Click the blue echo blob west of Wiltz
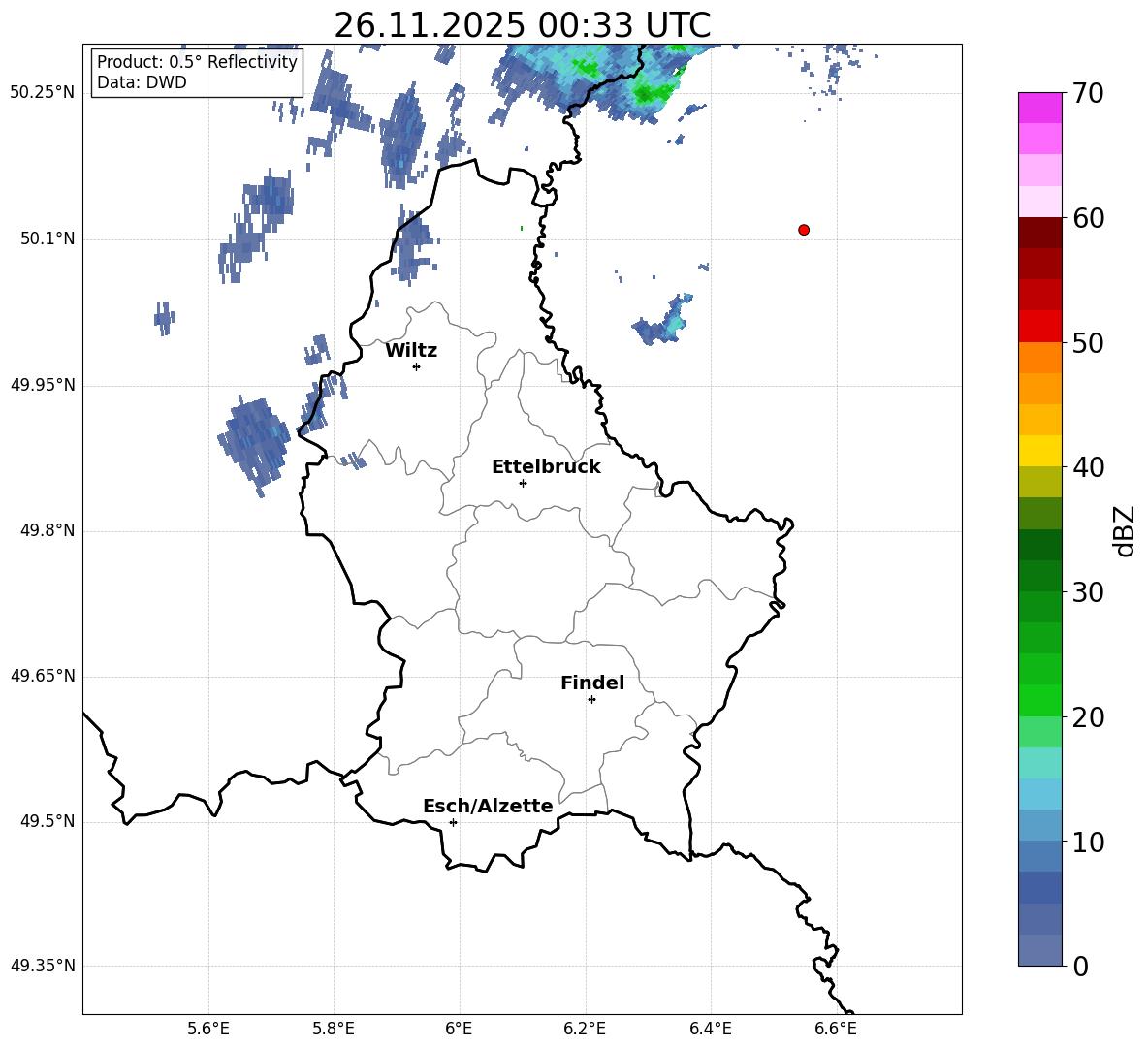Image resolution: width=1148 pixels, height=1048 pixels. click(253, 444)
